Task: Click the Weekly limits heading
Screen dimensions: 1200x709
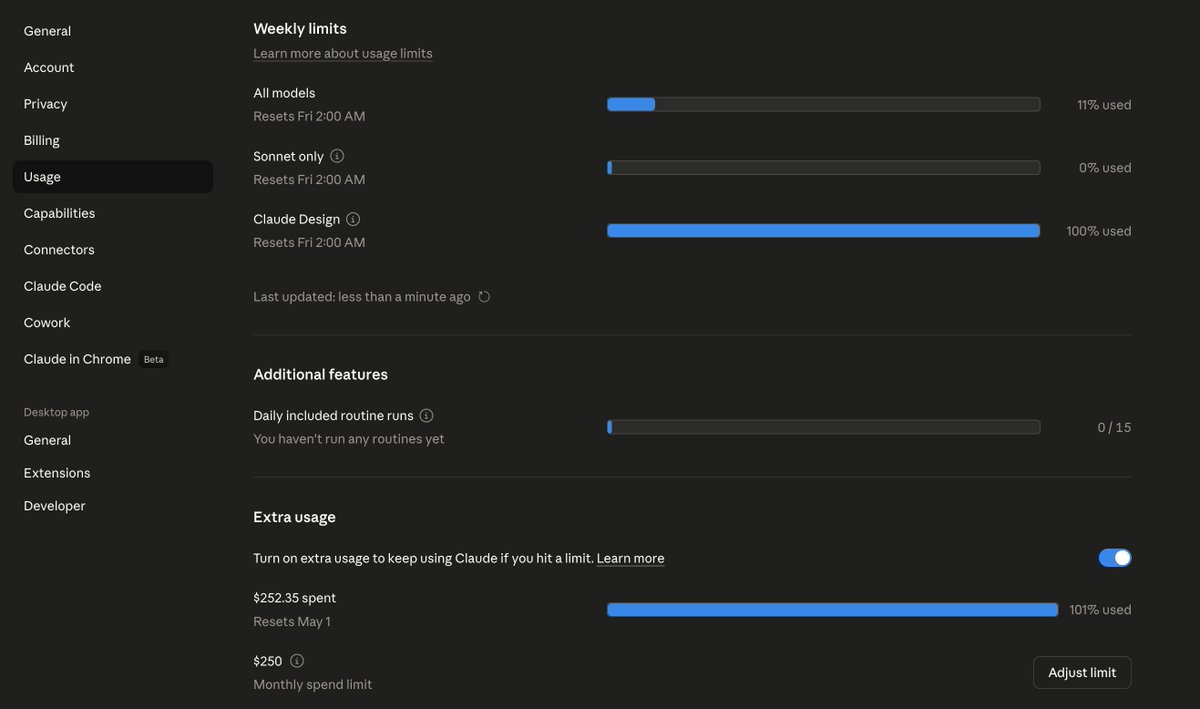Action: [x=300, y=29]
